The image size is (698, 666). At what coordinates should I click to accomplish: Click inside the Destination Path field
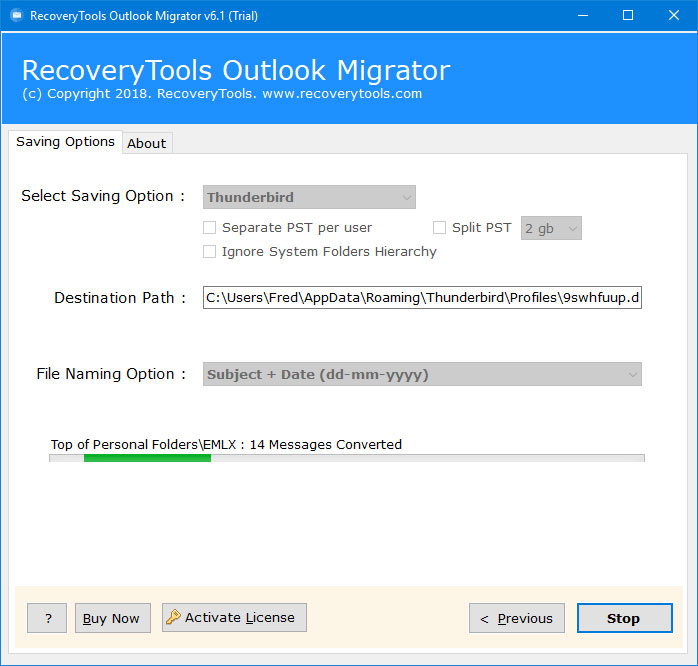click(421, 298)
